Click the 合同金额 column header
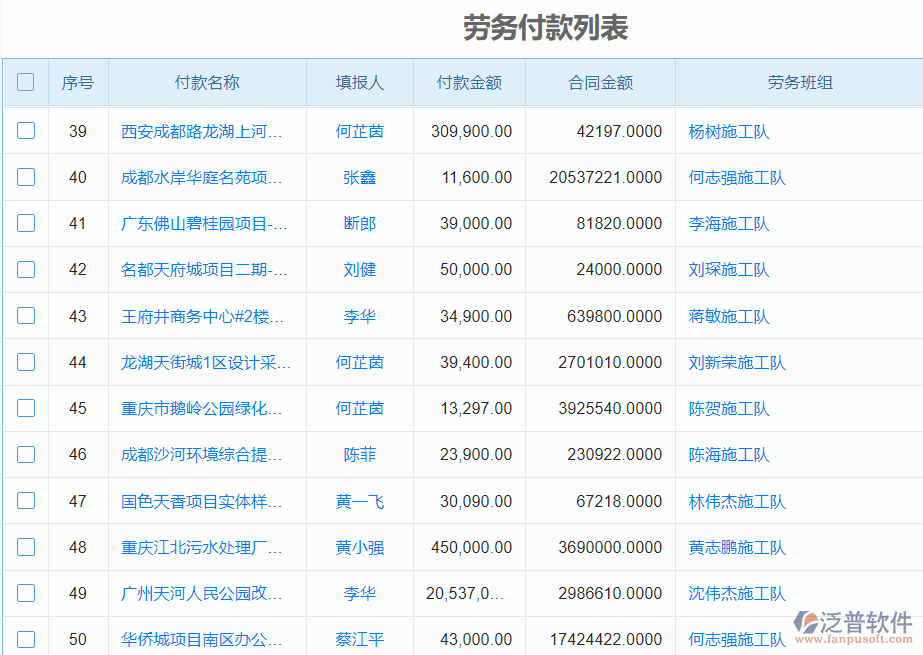The width and height of the screenshot is (923, 655). [600, 83]
